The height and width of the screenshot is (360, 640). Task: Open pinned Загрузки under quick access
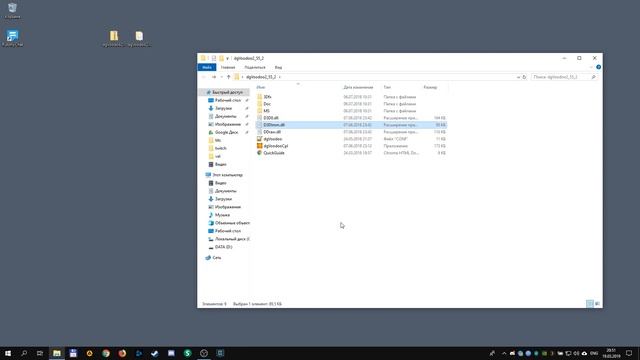(x=223, y=108)
